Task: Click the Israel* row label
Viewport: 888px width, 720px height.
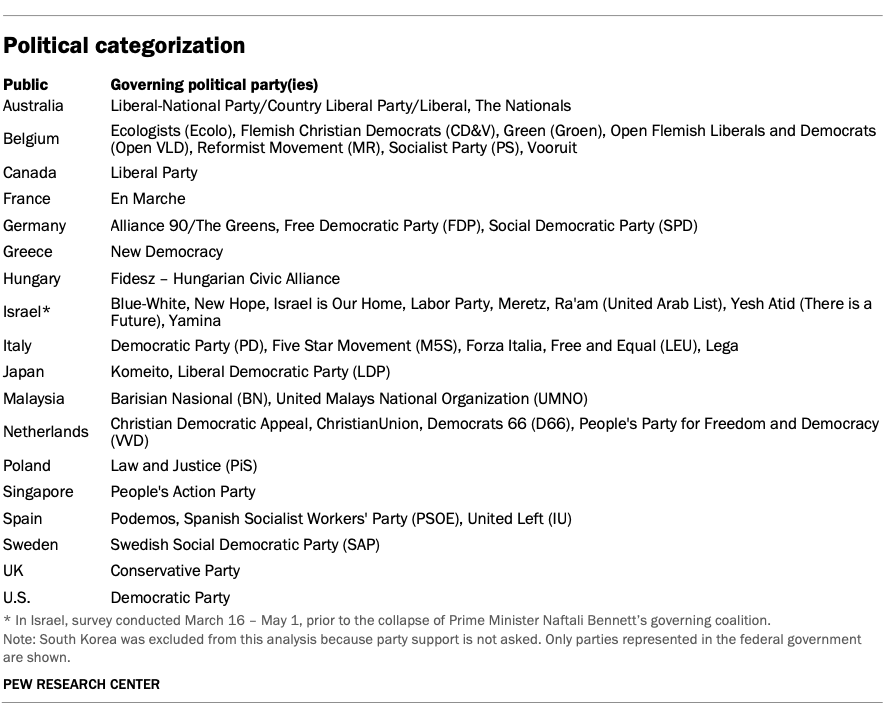Action: [27, 312]
